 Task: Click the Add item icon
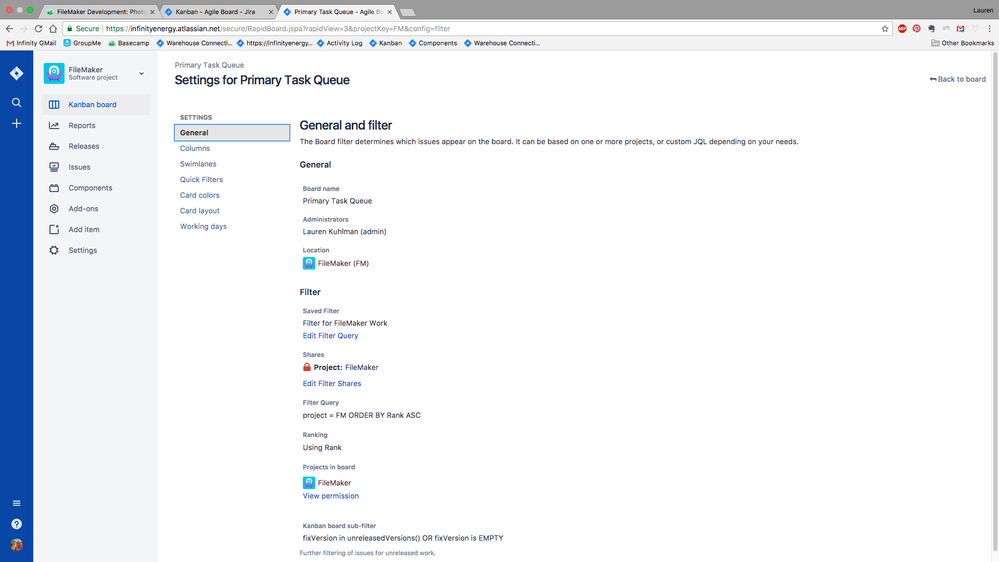pyautogui.click(x=54, y=229)
